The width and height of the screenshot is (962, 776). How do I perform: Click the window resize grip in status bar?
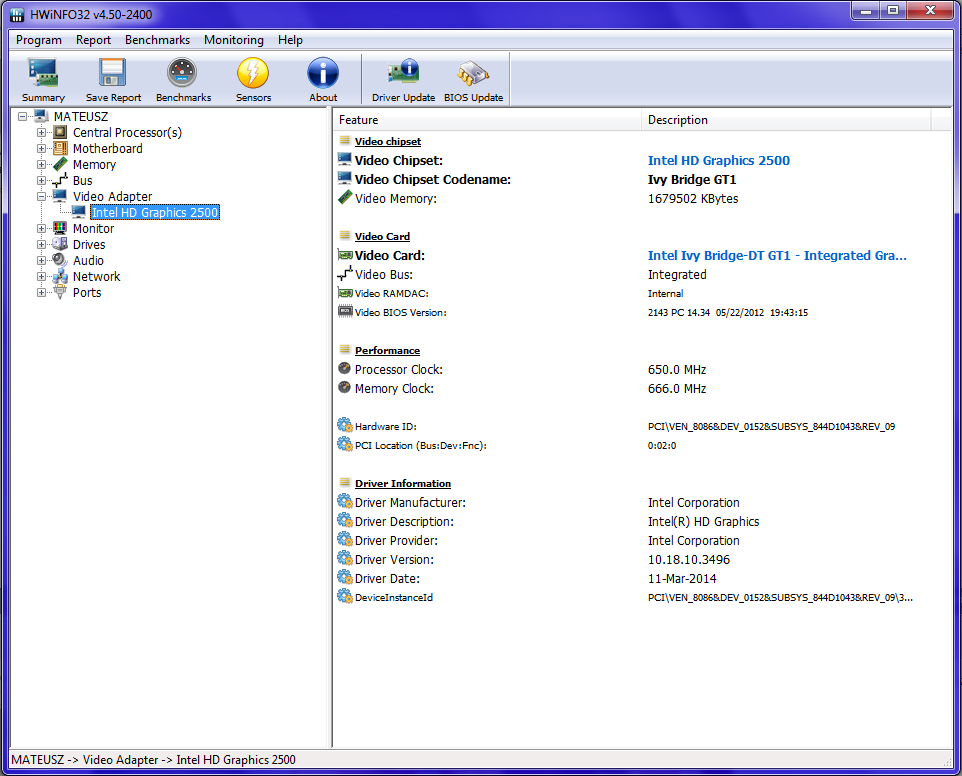coord(947,762)
